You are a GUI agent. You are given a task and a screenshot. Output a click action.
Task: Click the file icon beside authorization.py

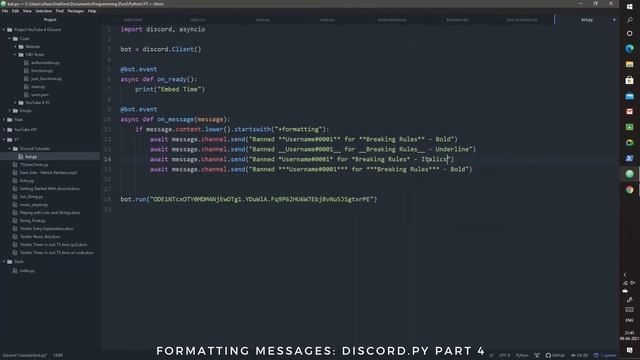26,63
